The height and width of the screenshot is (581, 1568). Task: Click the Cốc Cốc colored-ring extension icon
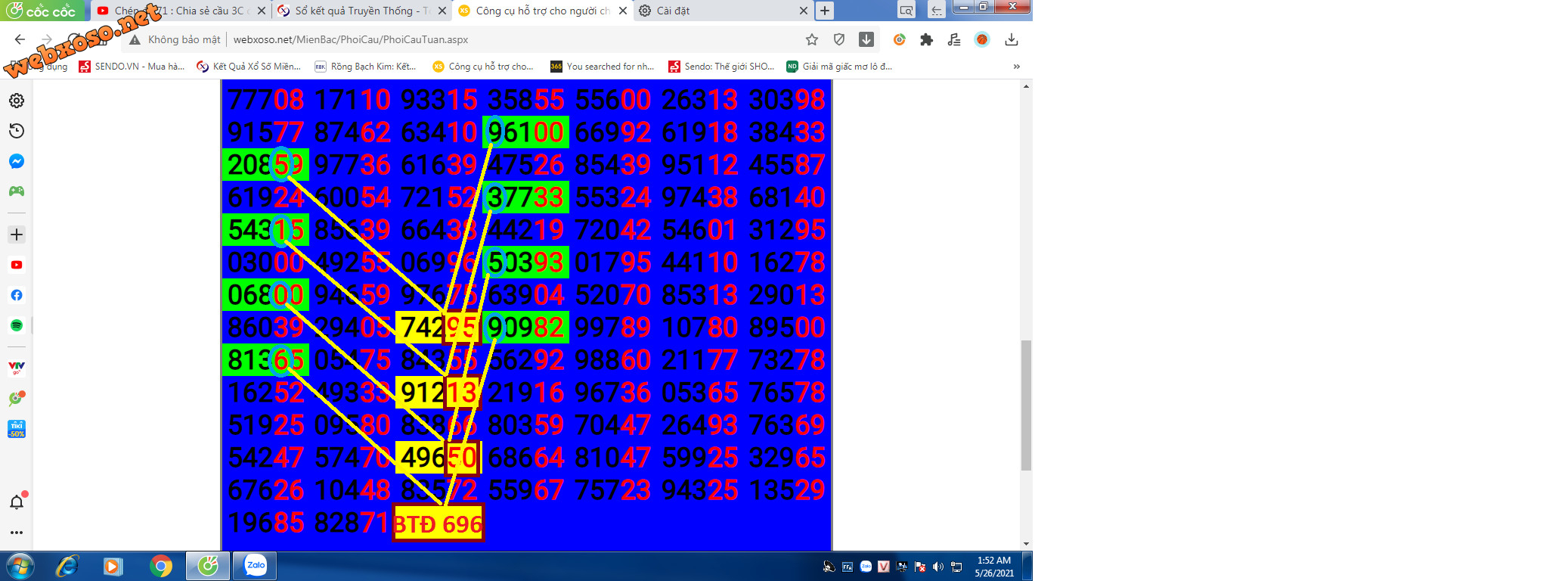(899, 39)
